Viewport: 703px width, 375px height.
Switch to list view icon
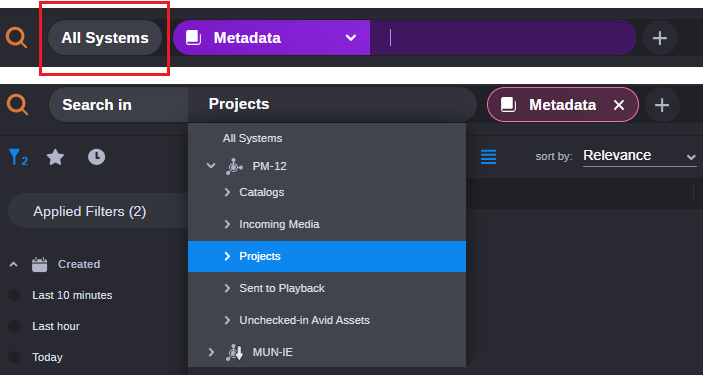[x=488, y=157]
